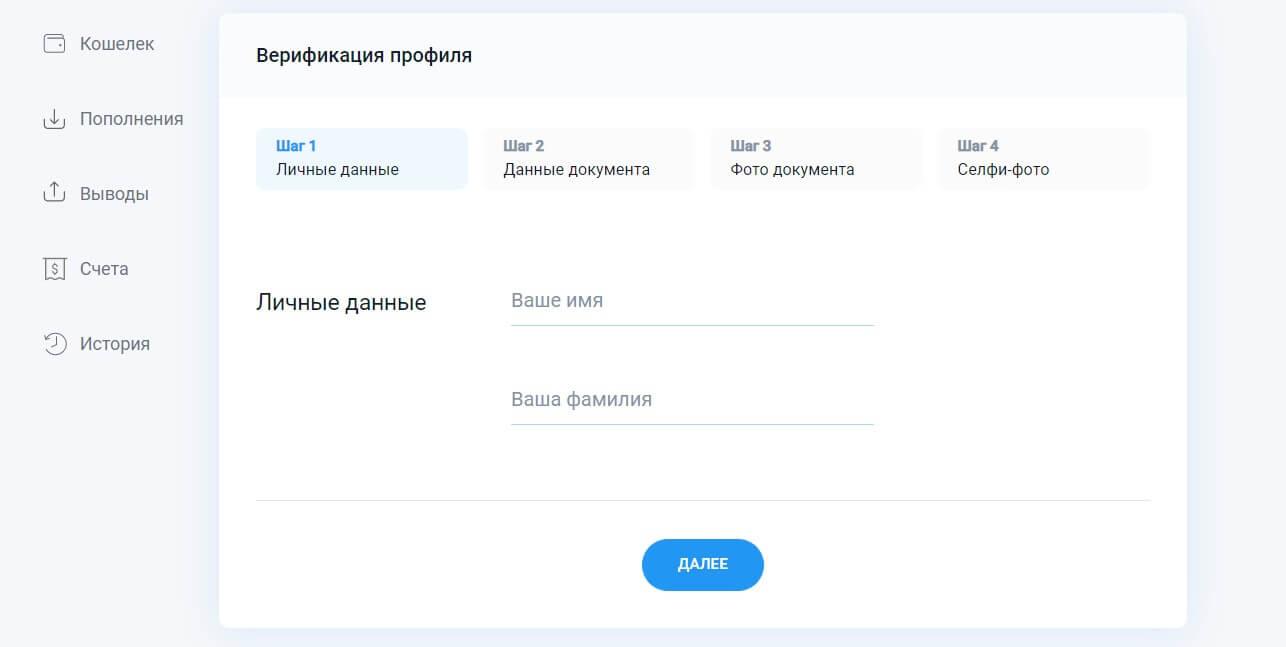Select the Шаг 1 Личные данные tab
This screenshot has height=647, width=1286.
[x=362, y=158]
